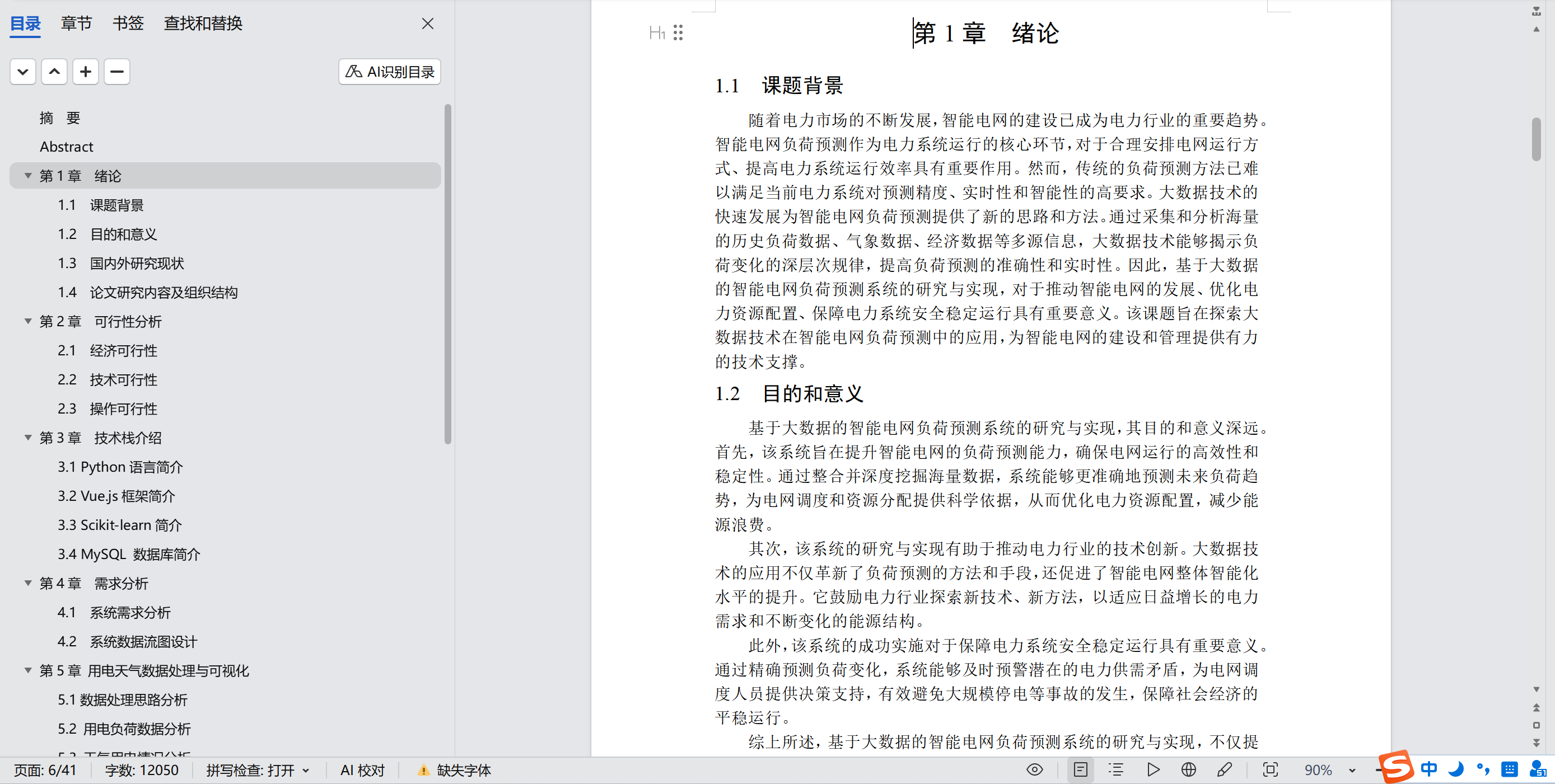Screen dimensions: 1555x784
Task: Click AI 校对 in the status bar
Action: (x=362, y=770)
